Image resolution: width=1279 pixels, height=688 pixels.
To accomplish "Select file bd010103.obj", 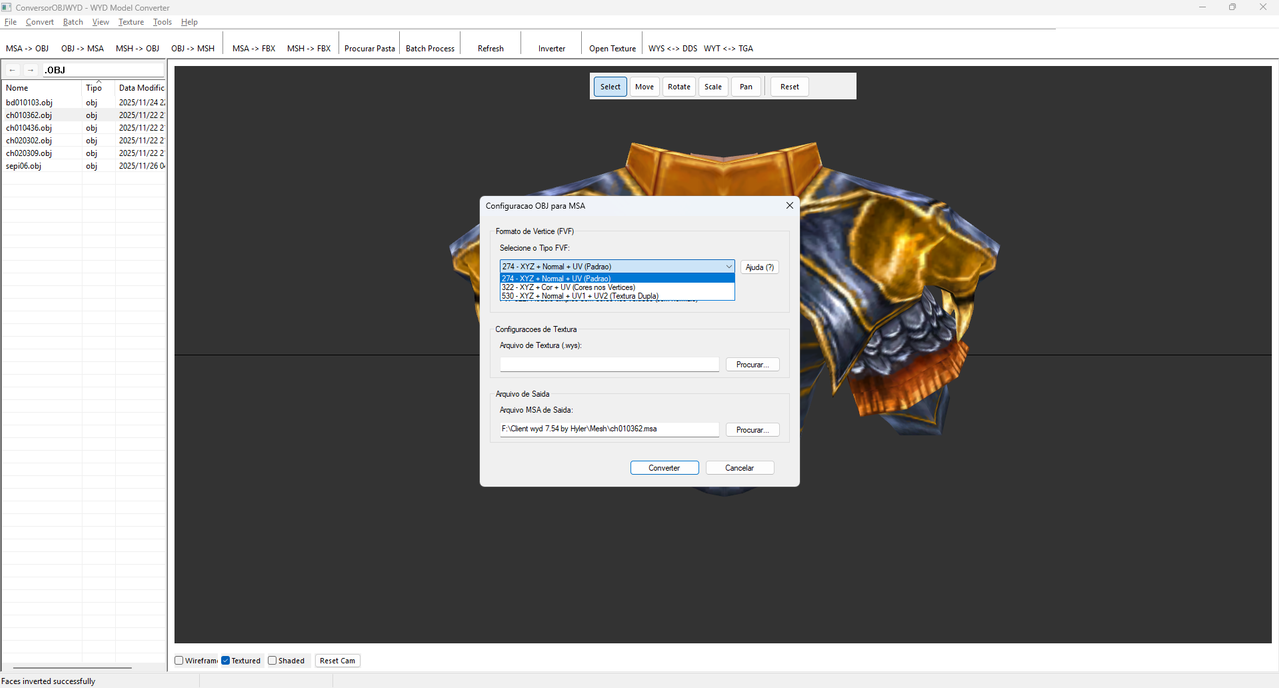I will click(84, 102).
